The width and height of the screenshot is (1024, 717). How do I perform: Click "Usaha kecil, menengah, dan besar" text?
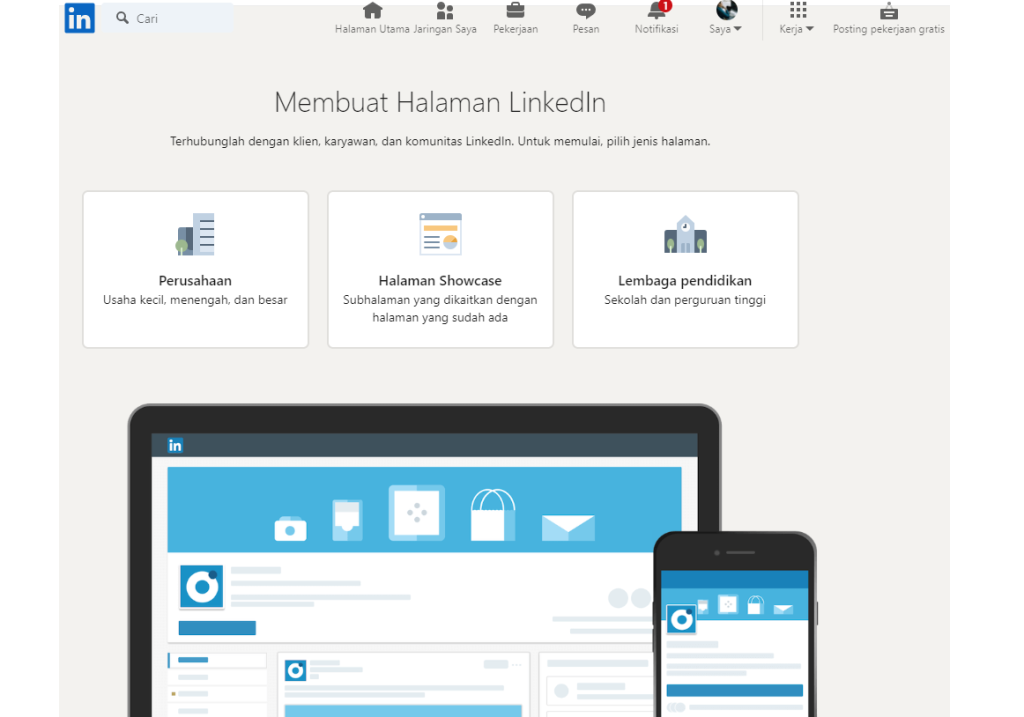click(195, 300)
